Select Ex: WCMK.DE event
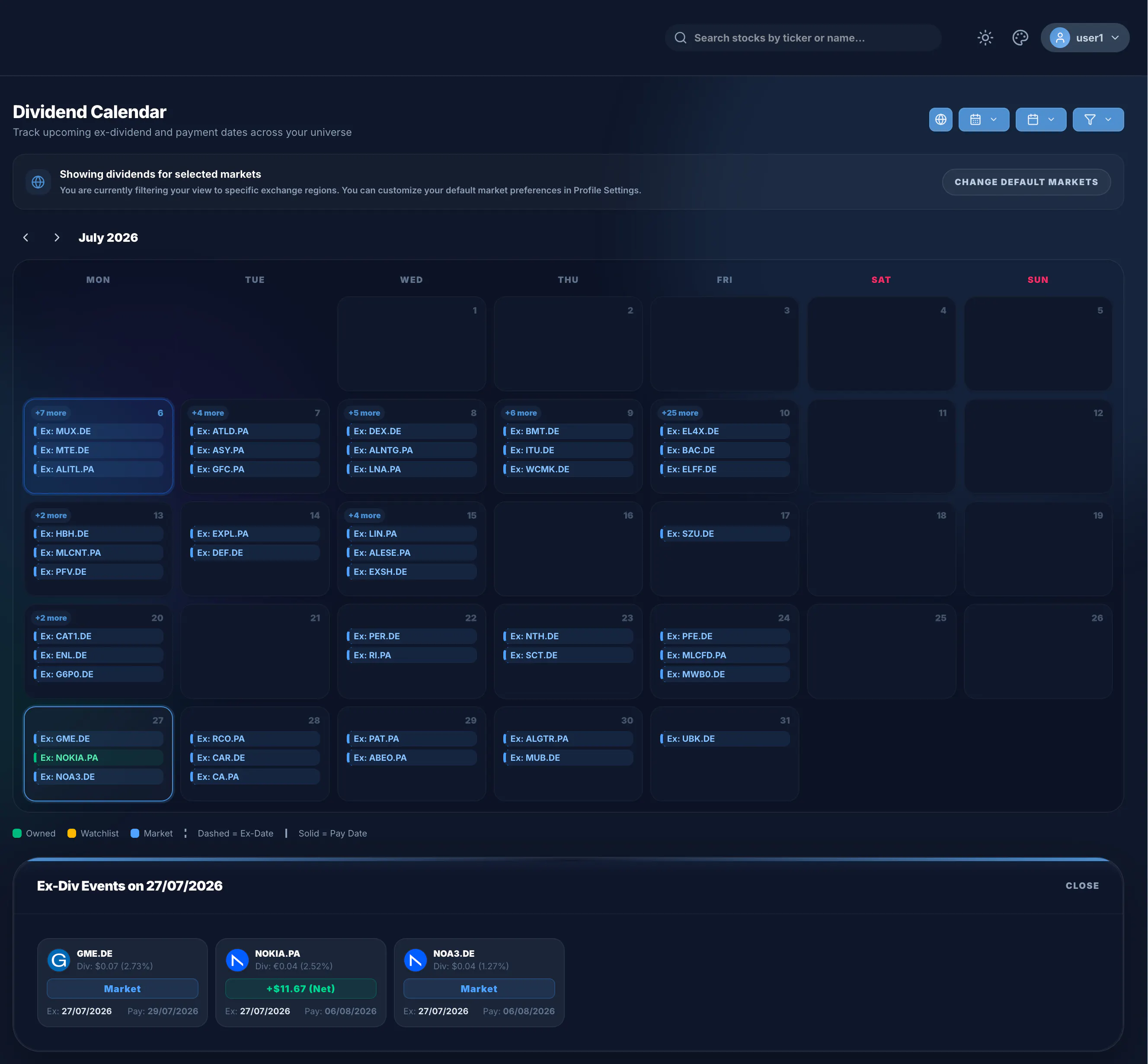The width and height of the screenshot is (1148, 1064). click(568, 469)
